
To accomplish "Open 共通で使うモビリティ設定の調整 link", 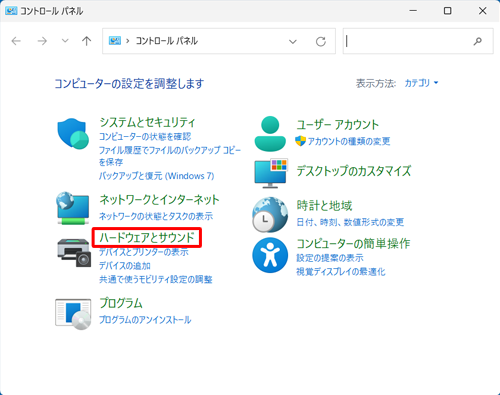I will click(156, 279).
